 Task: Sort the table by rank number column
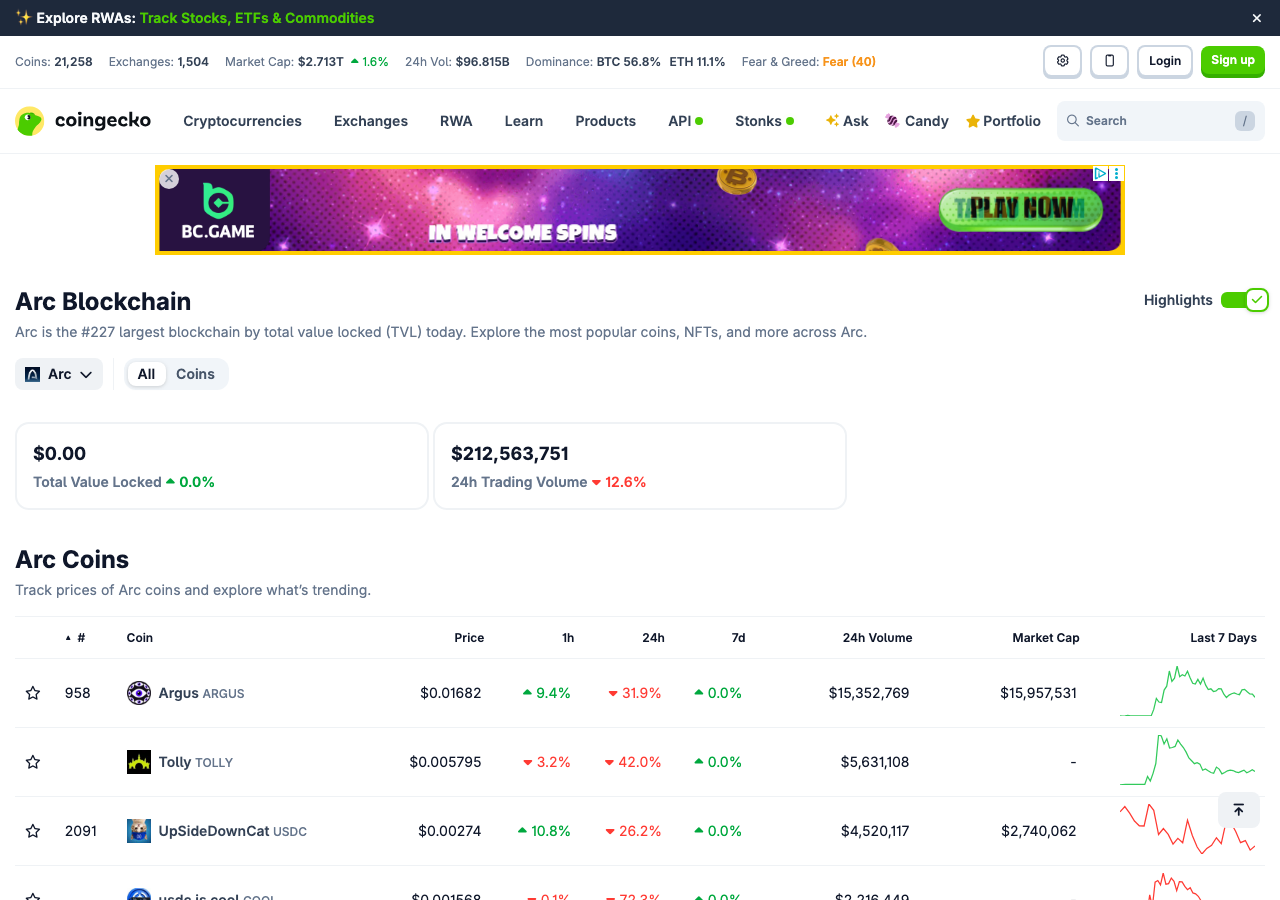(75, 638)
